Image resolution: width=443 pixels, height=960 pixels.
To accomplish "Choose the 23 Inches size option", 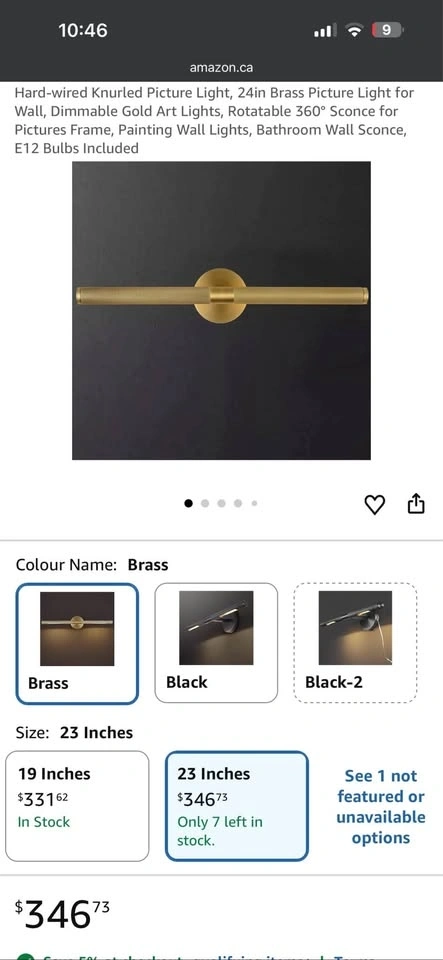I will point(237,806).
